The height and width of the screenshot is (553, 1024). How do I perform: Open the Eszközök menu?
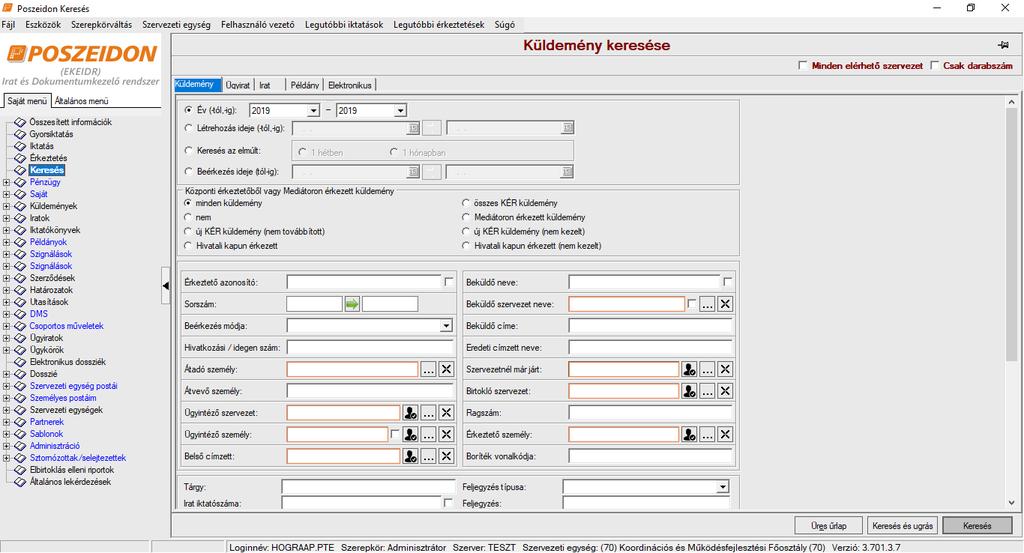click(x=43, y=25)
